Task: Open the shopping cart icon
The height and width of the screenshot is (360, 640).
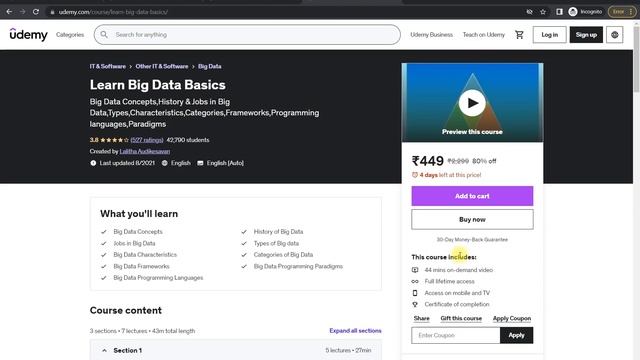Action: pos(519,35)
